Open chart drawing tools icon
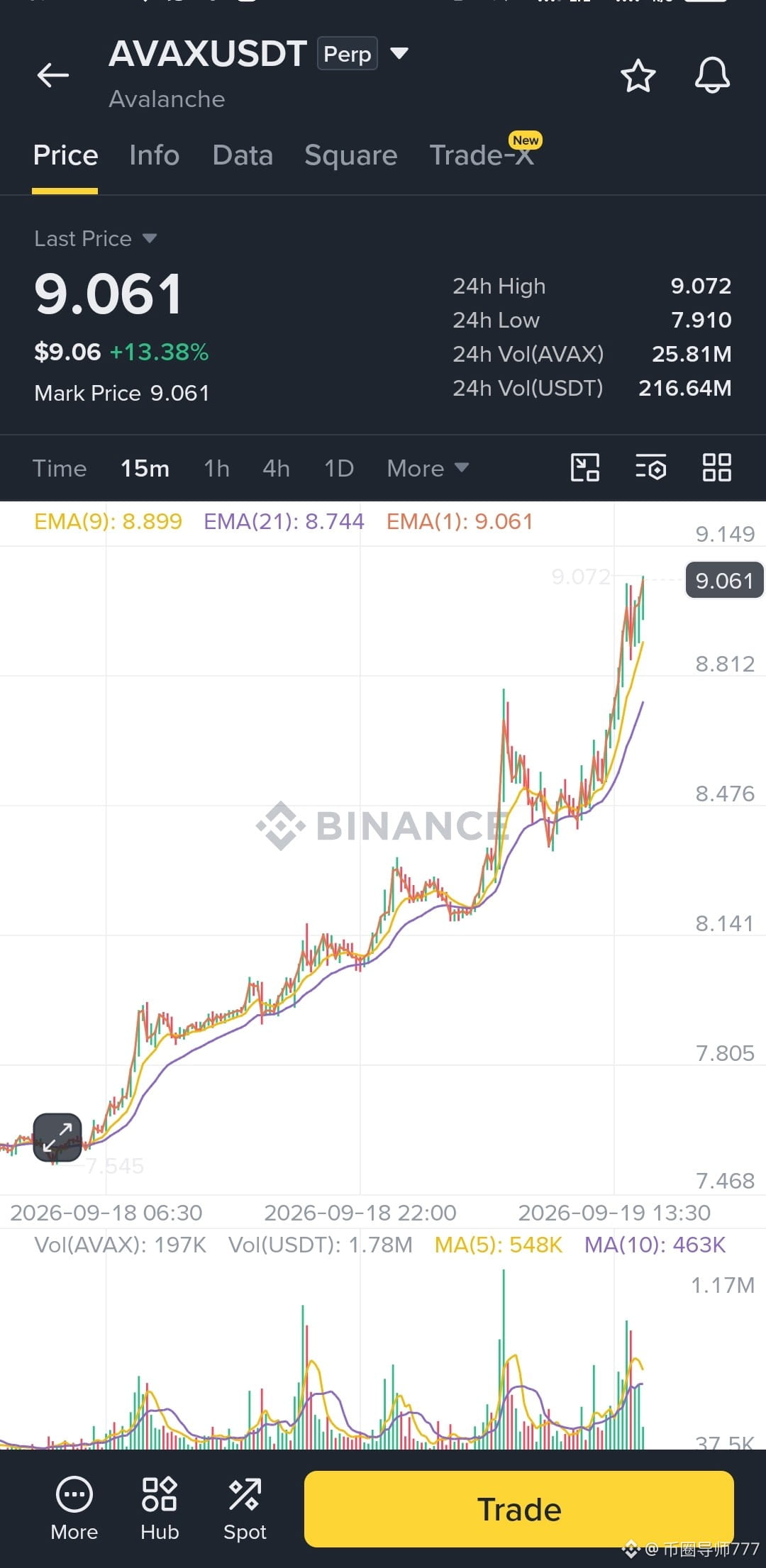The height and width of the screenshot is (1568, 766). click(x=585, y=468)
